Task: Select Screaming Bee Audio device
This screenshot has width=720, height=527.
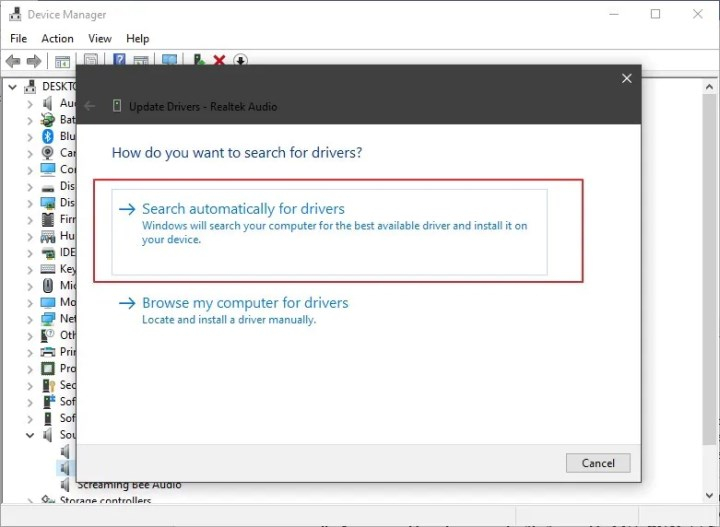Action: click(129, 485)
